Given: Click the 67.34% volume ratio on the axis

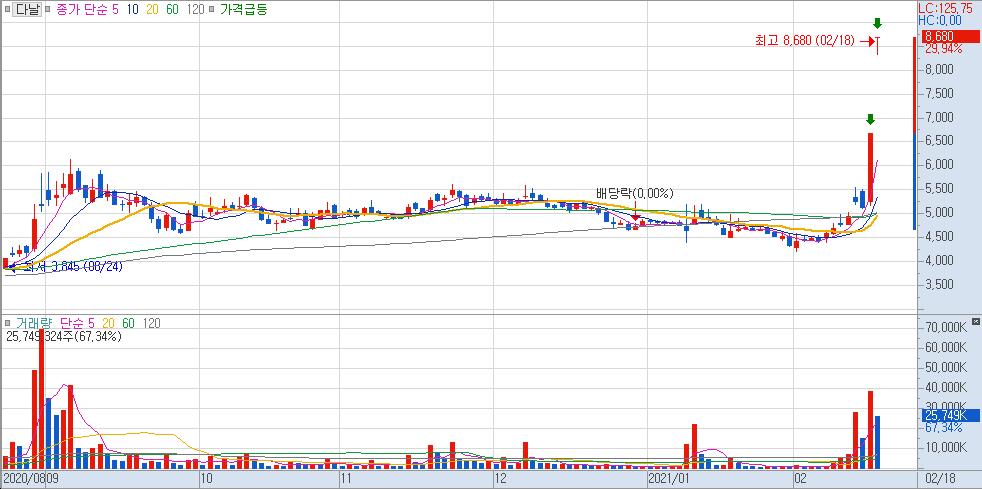Looking at the screenshot, I should (x=943, y=428).
